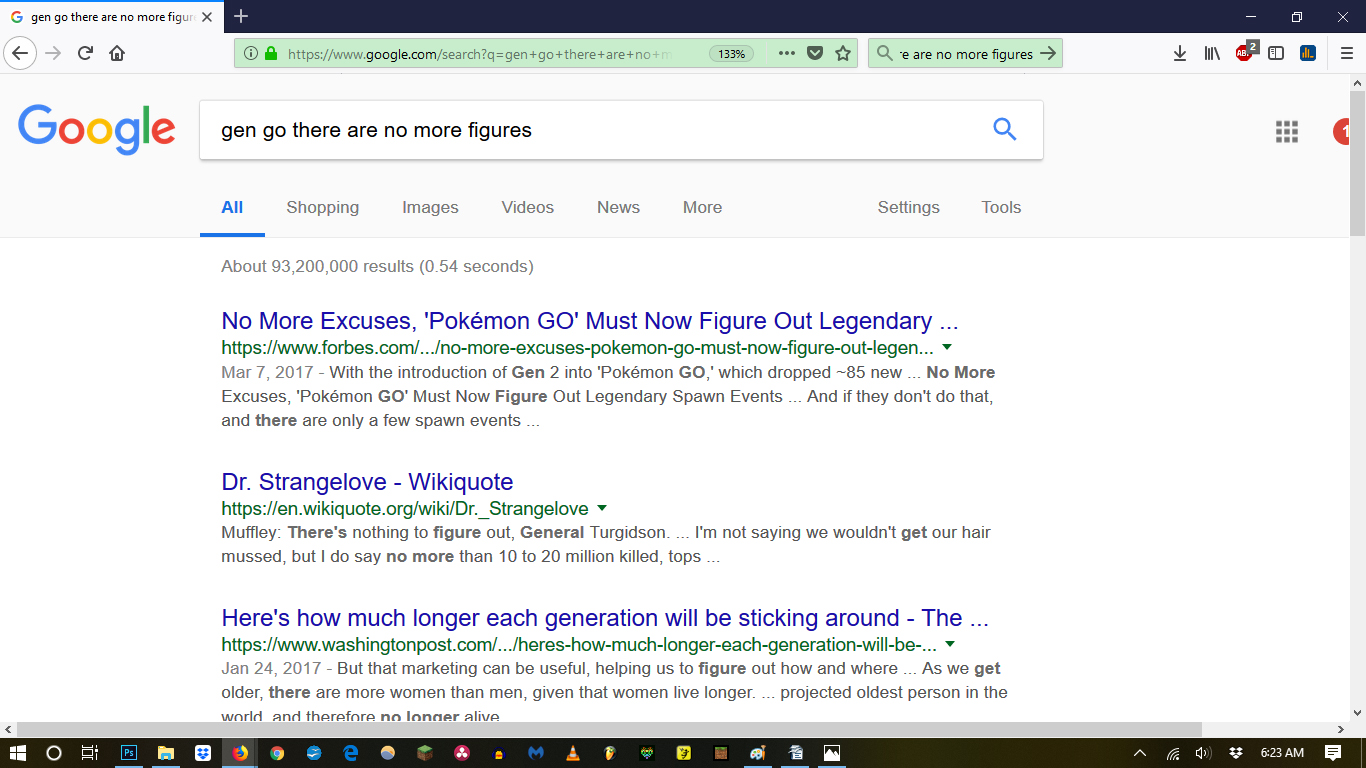Open the Firefox downloads panel

point(1180,54)
